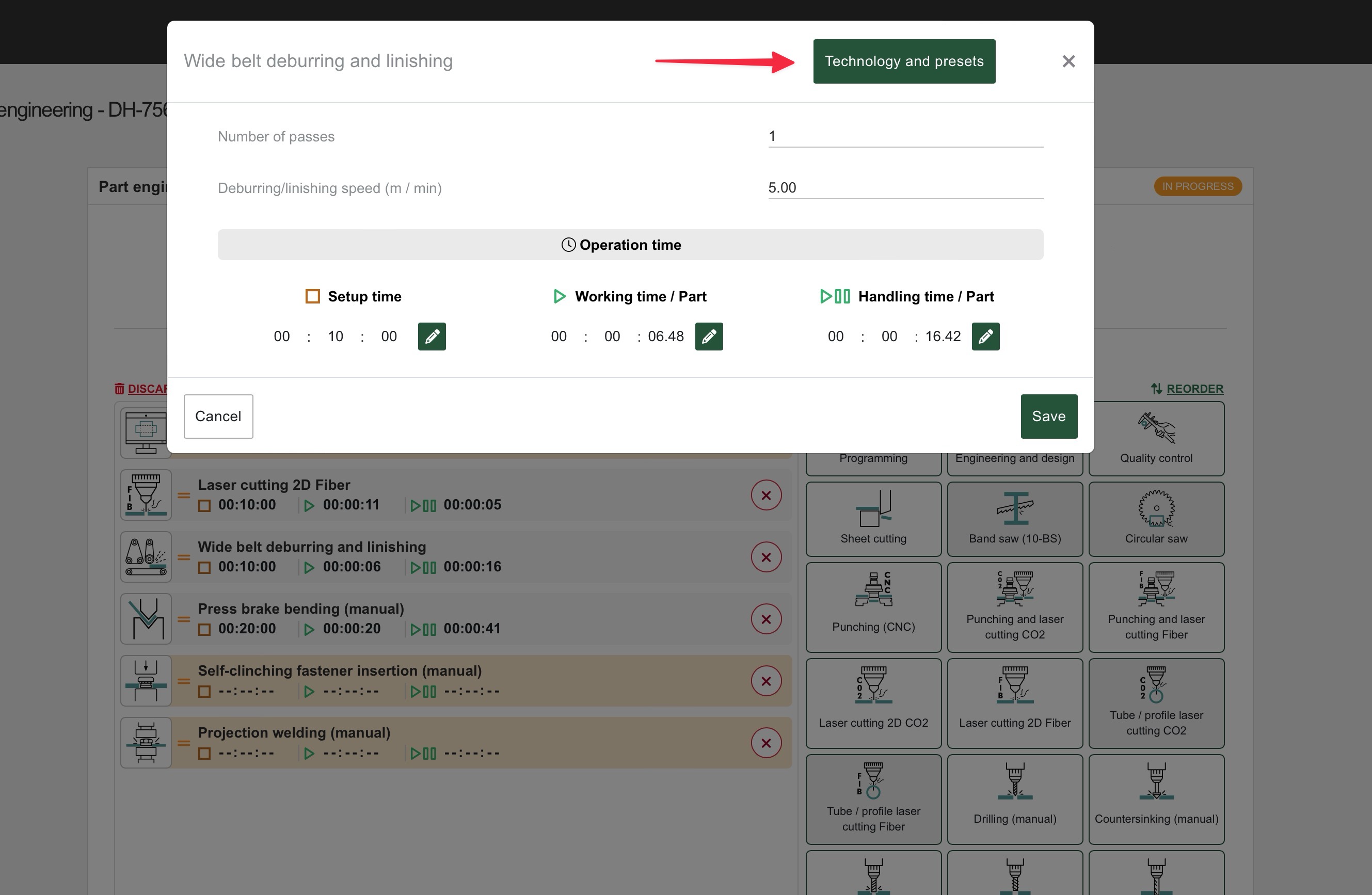The height and width of the screenshot is (895, 1372).
Task: Add Band saw (10-BS) operation tile
Action: [1015, 519]
